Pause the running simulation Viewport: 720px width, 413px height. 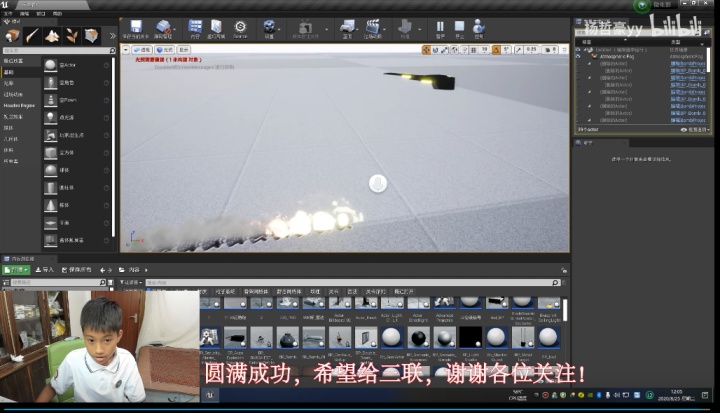pos(440,29)
